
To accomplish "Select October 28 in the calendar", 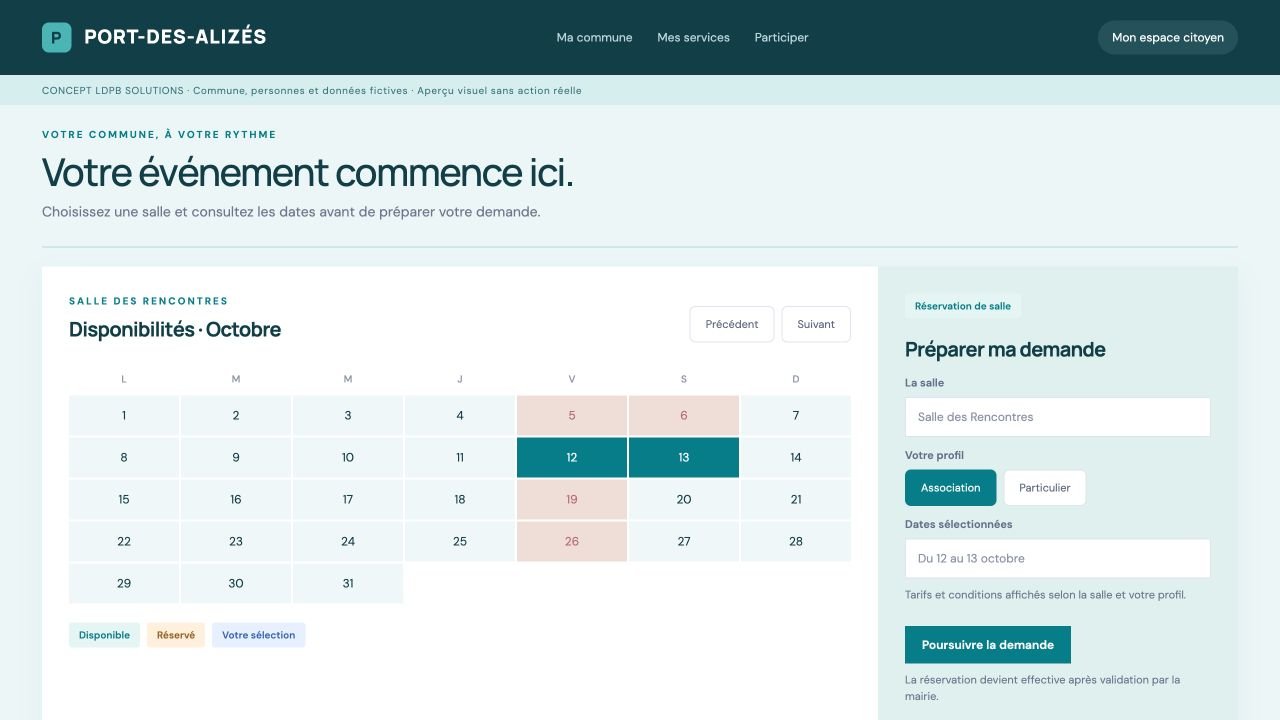I will pyautogui.click(x=796, y=541).
